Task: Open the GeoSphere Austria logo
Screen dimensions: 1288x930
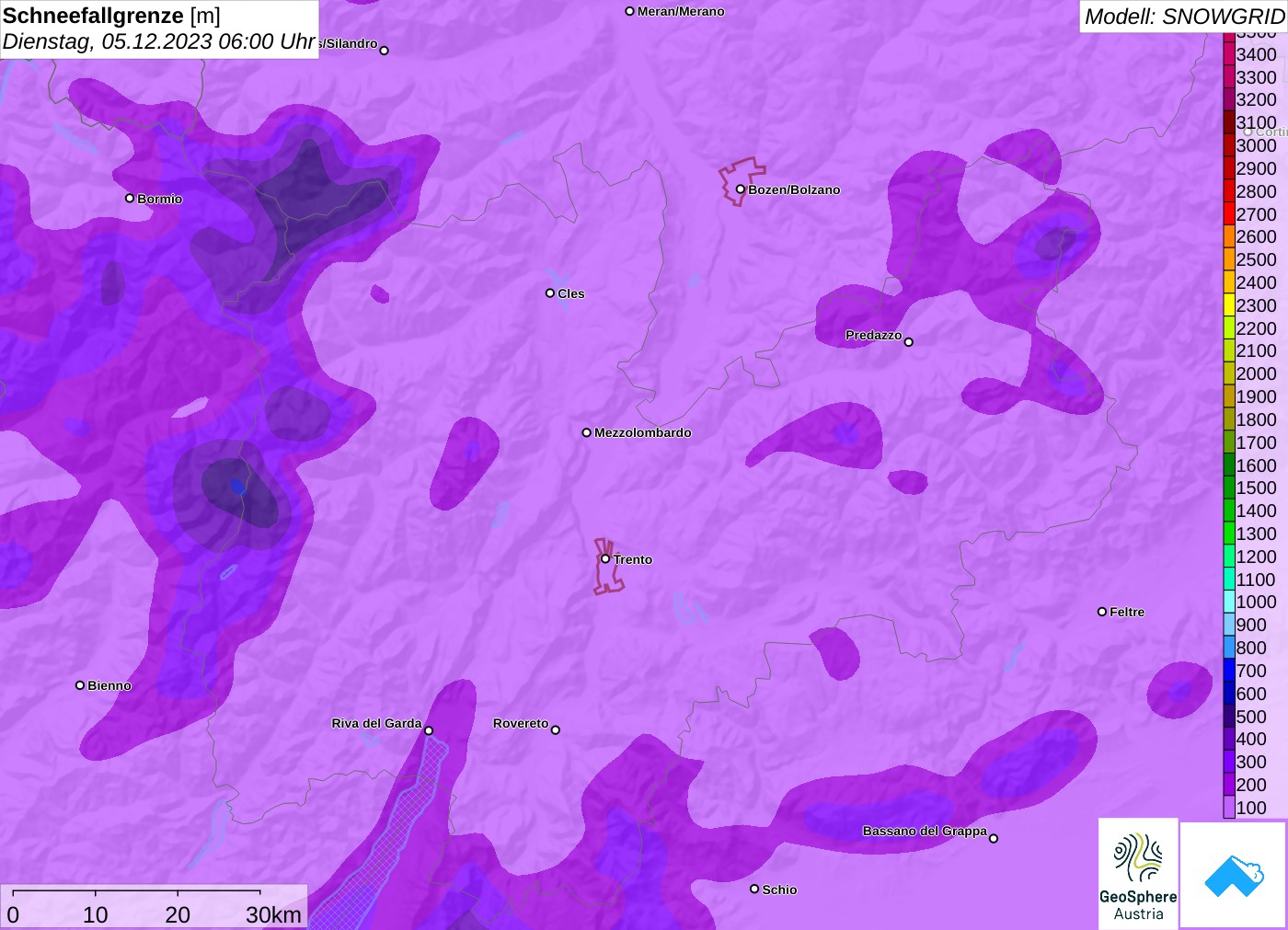Action: click(1138, 873)
